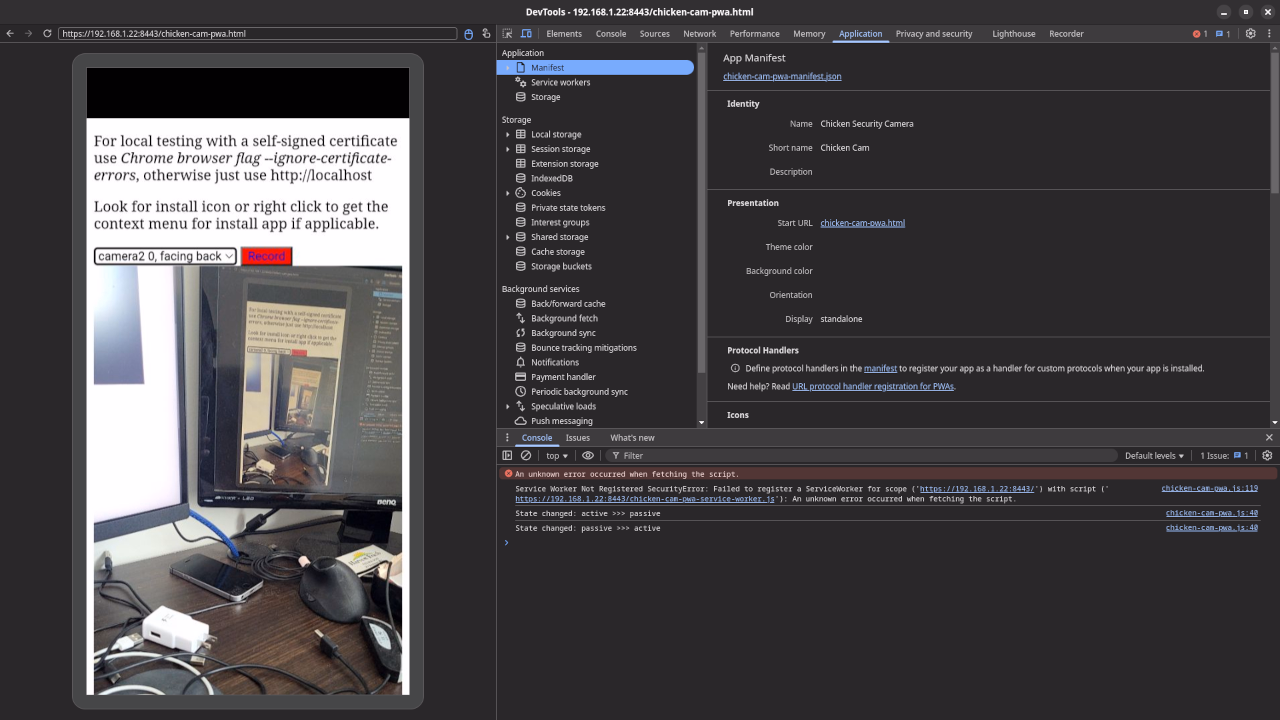Click the red error count indicator

(x=1200, y=34)
